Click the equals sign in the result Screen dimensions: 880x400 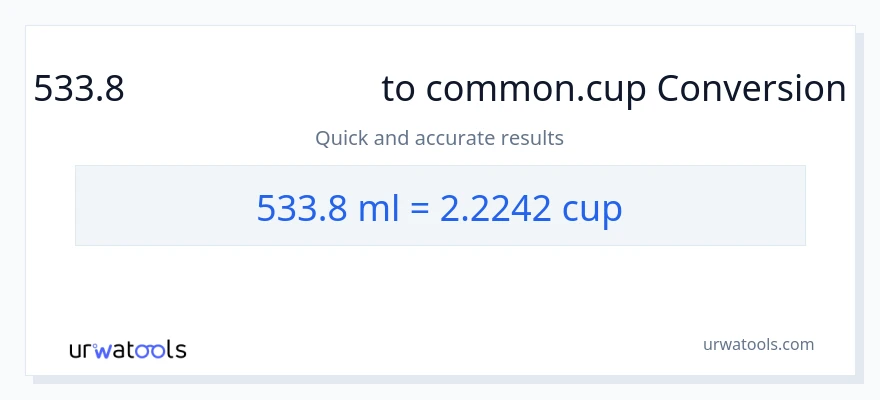[420, 208]
